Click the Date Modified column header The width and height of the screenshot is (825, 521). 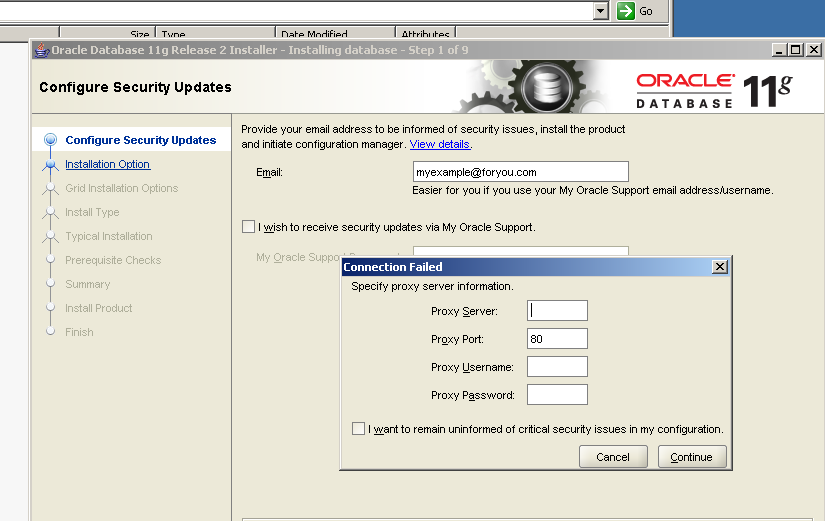click(x=335, y=34)
